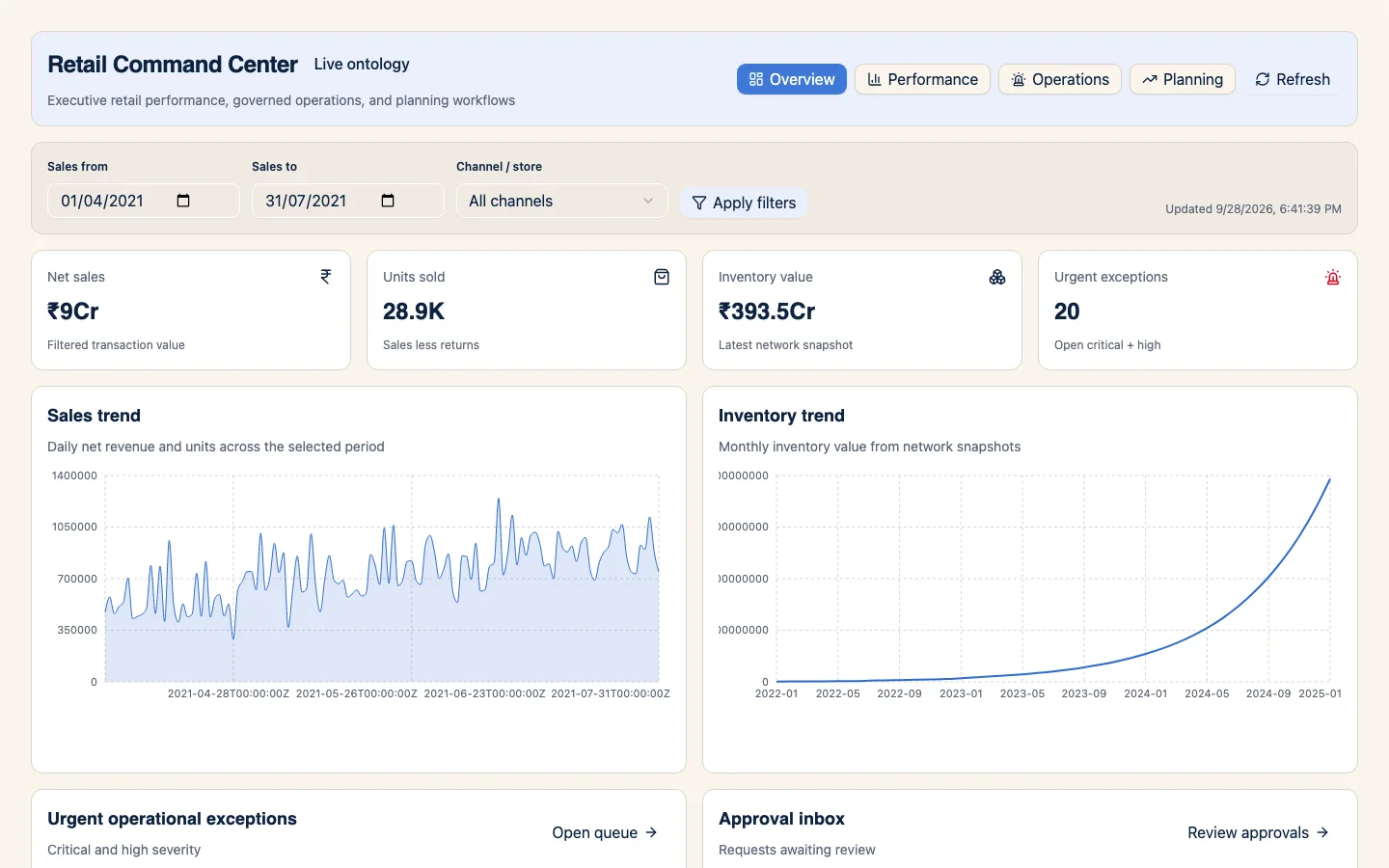
Task: Click the siren icon on Operations tab
Action: [1019, 79]
